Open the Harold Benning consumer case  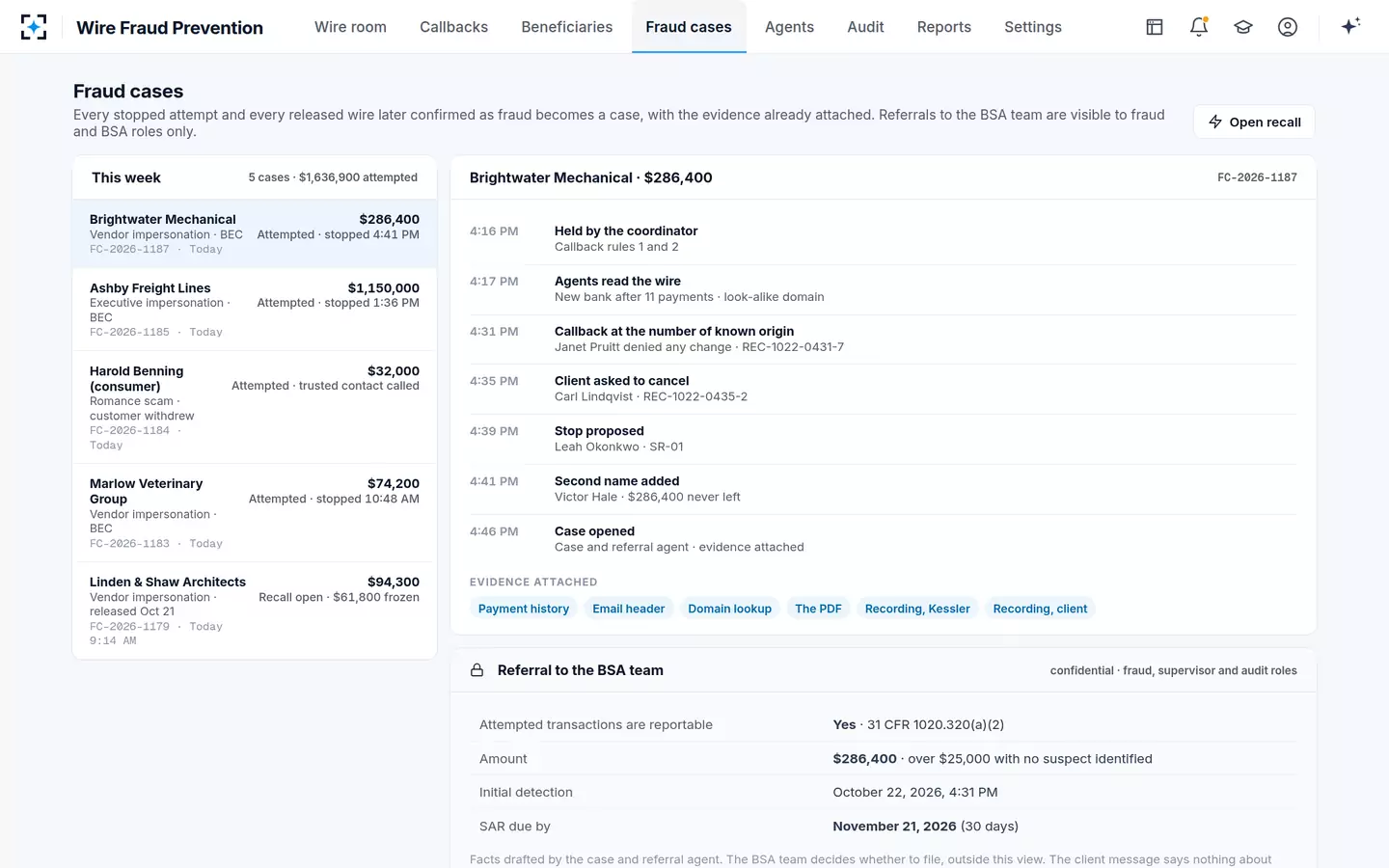[x=255, y=408]
